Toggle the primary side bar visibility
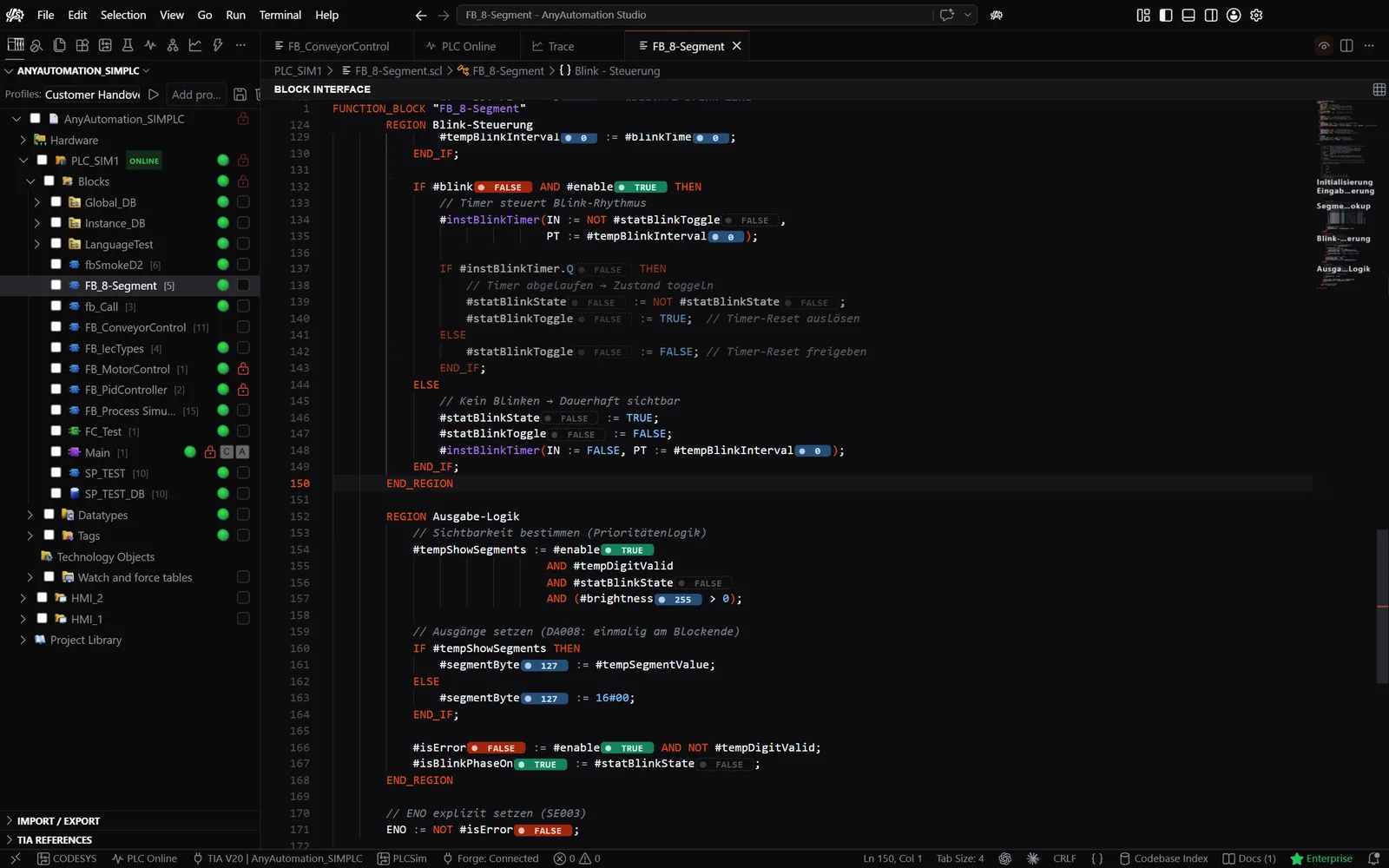1389x868 pixels. click(x=1166, y=15)
